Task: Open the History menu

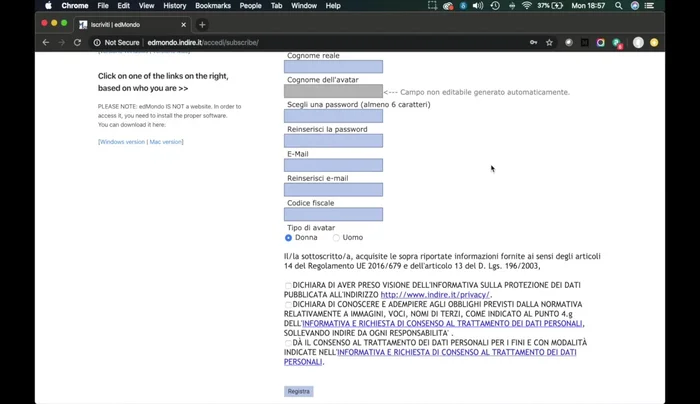Action: (x=174, y=6)
